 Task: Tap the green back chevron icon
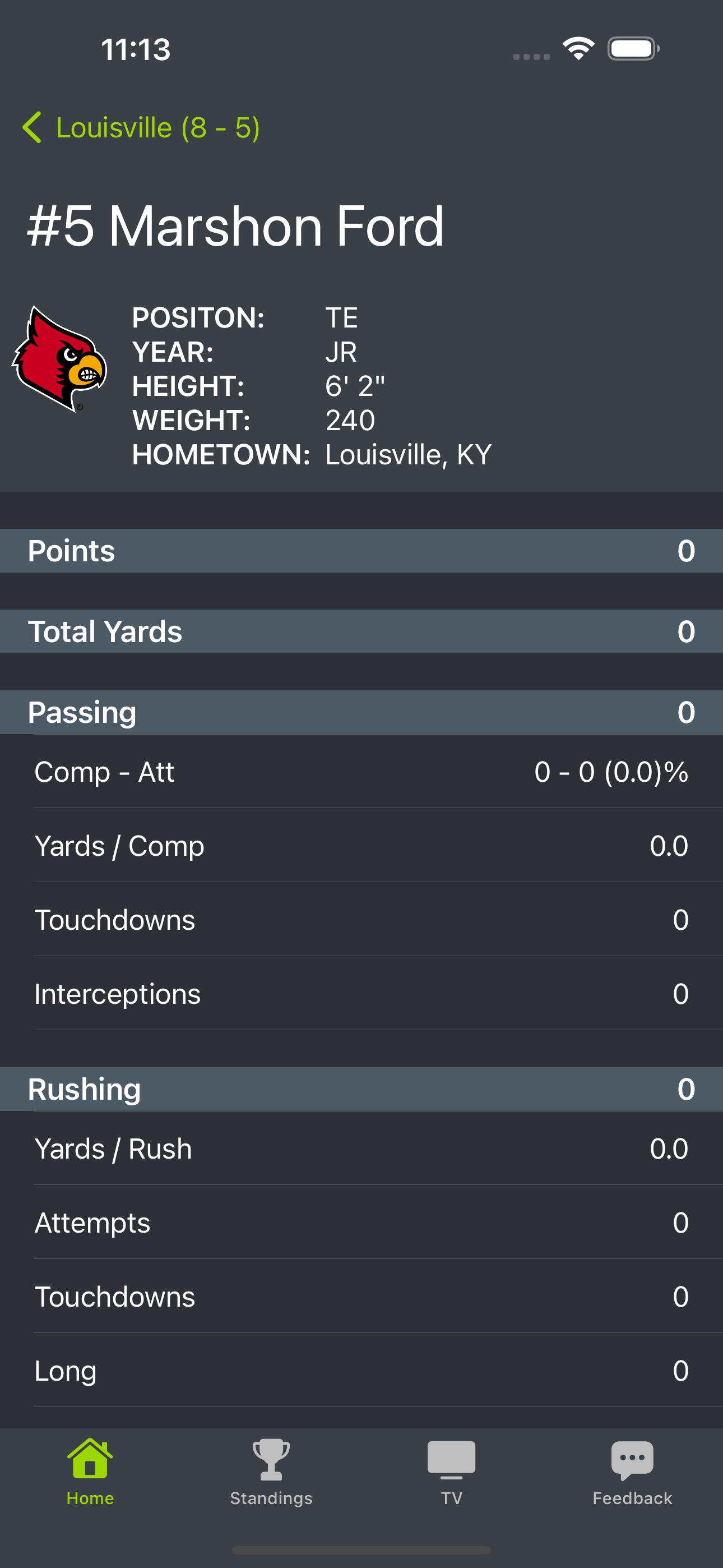(x=33, y=128)
